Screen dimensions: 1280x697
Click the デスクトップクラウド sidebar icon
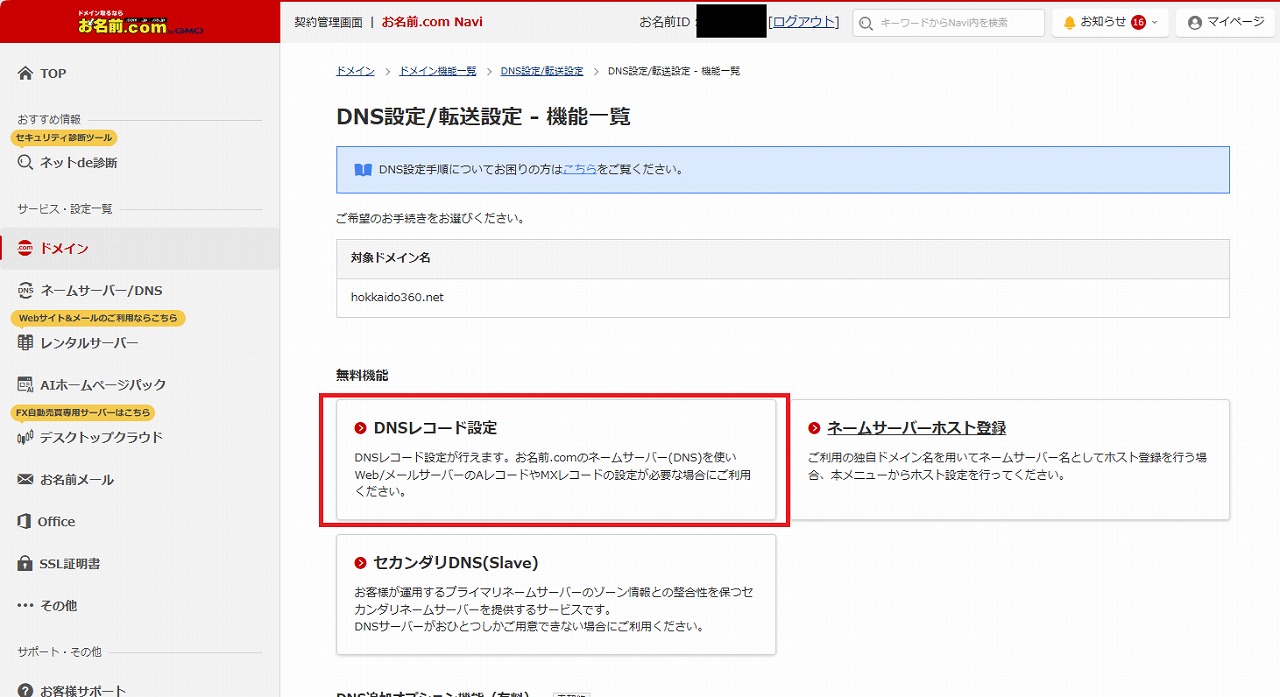coord(25,437)
